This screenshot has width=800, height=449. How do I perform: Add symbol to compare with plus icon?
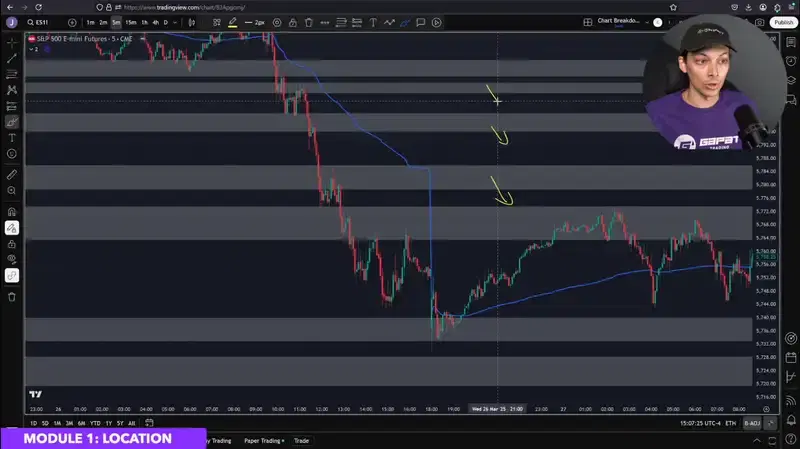pos(72,22)
